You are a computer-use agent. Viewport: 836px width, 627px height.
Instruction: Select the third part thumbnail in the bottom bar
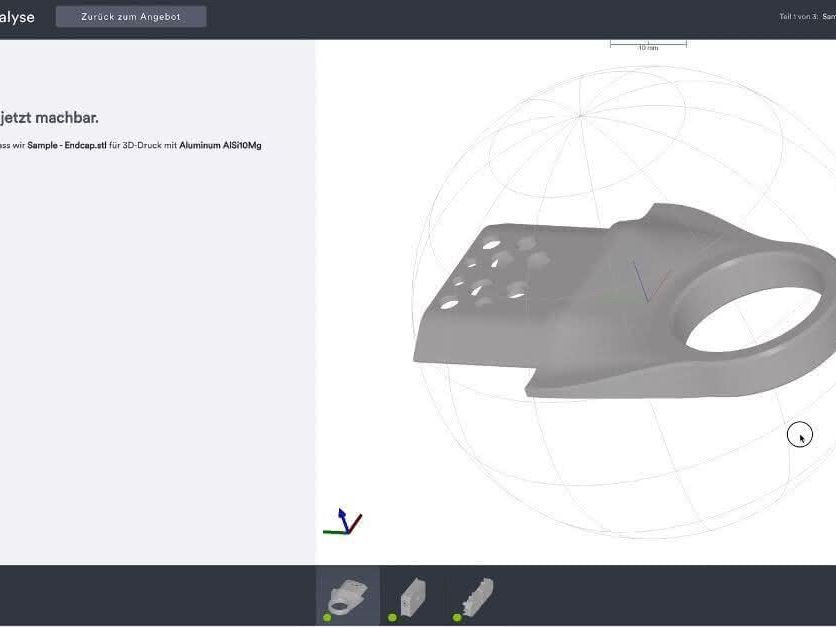click(x=478, y=596)
